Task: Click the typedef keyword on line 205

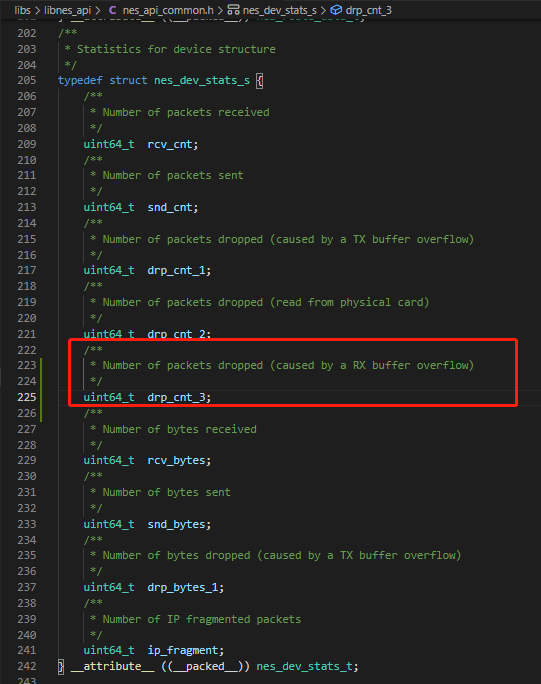Action: pos(80,80)
